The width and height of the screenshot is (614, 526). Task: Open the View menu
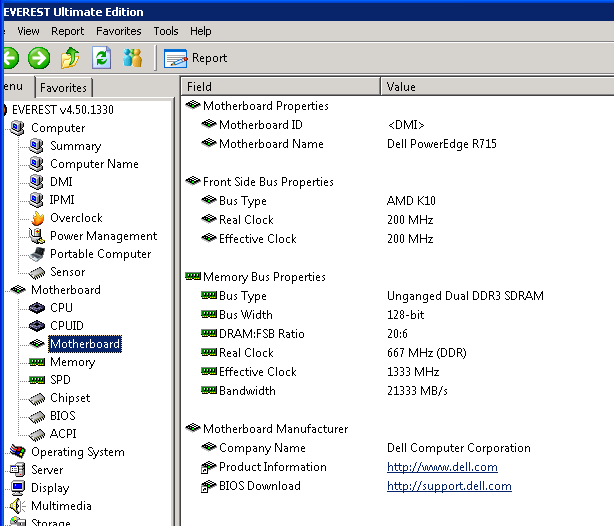point(28,31)
